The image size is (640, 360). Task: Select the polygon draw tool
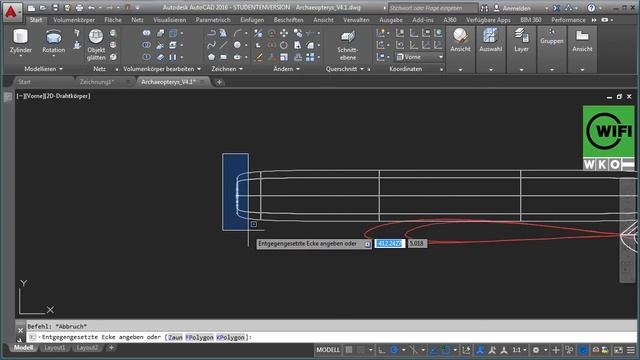[211, 57]
